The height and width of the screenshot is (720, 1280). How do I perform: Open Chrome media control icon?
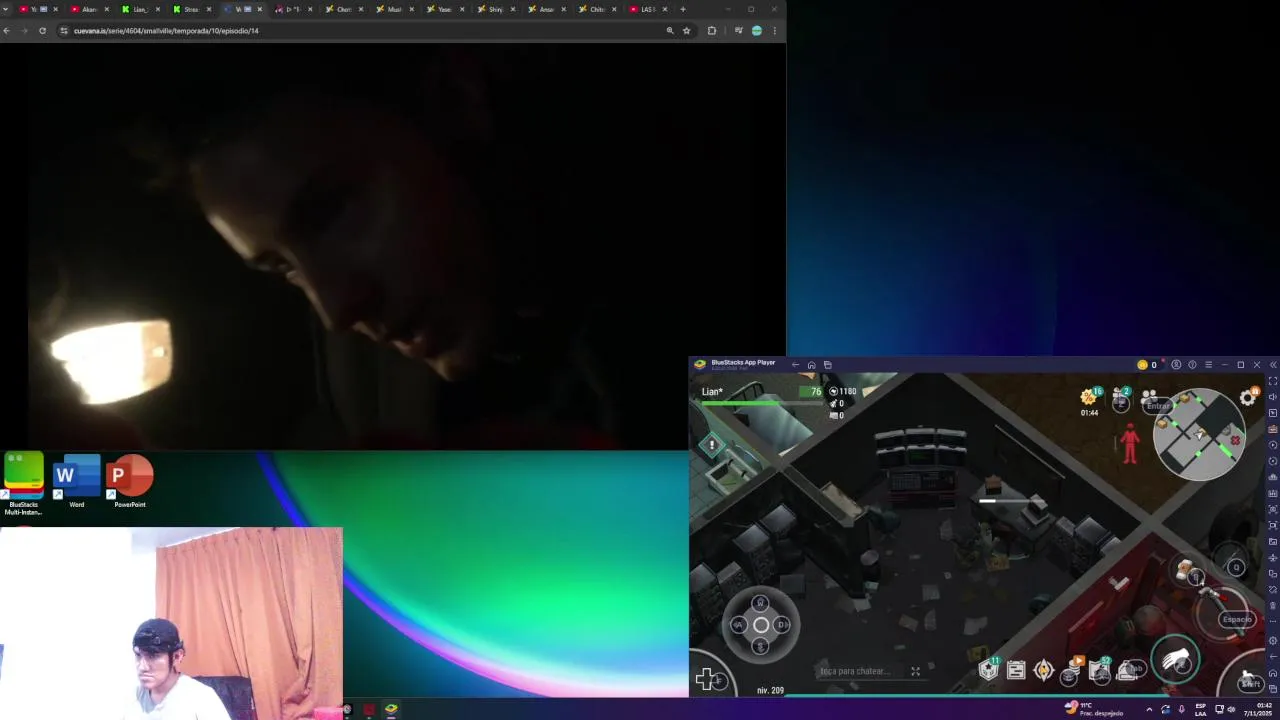click(738, 31)
